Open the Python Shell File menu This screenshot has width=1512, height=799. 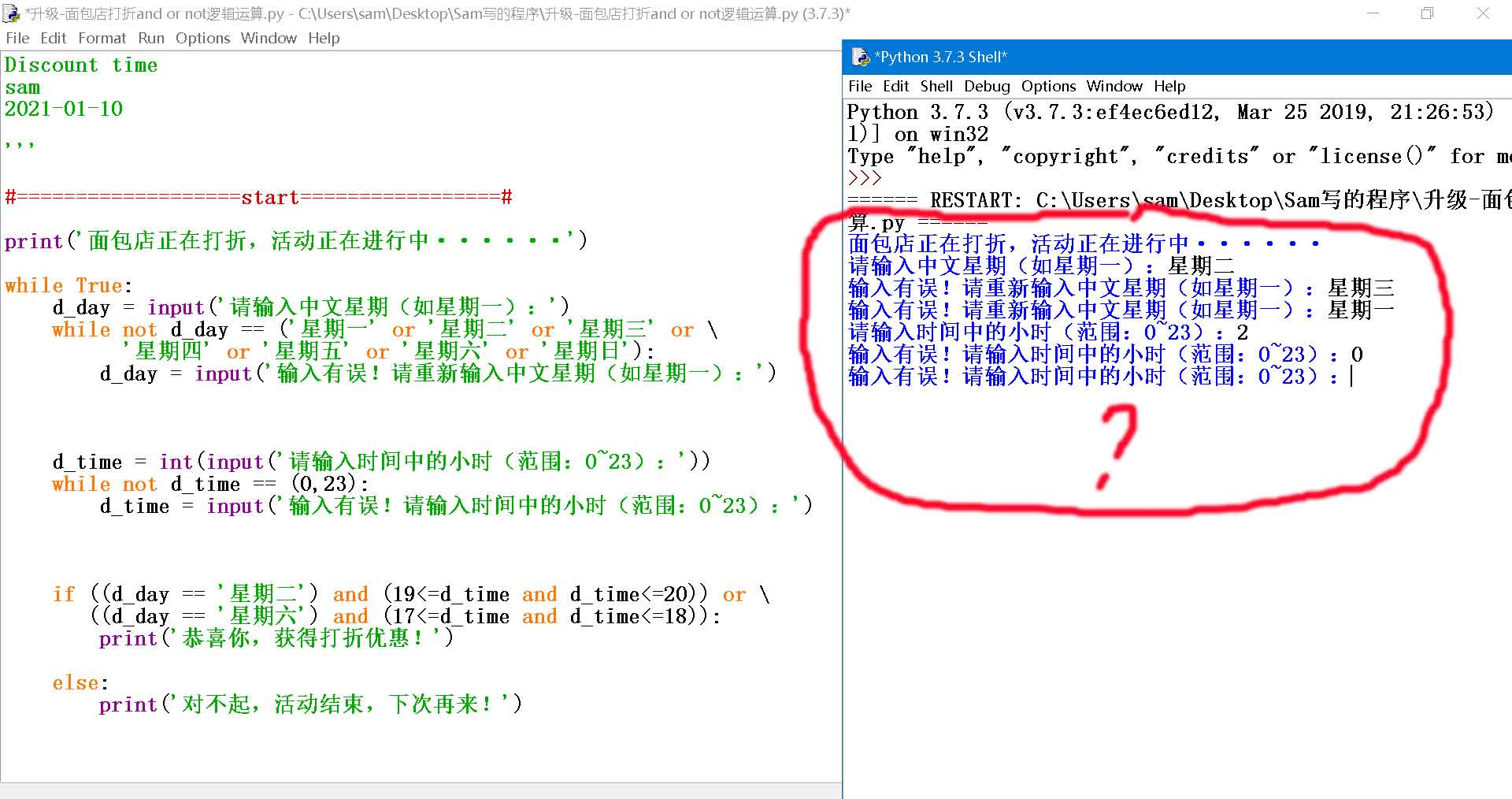860,86
